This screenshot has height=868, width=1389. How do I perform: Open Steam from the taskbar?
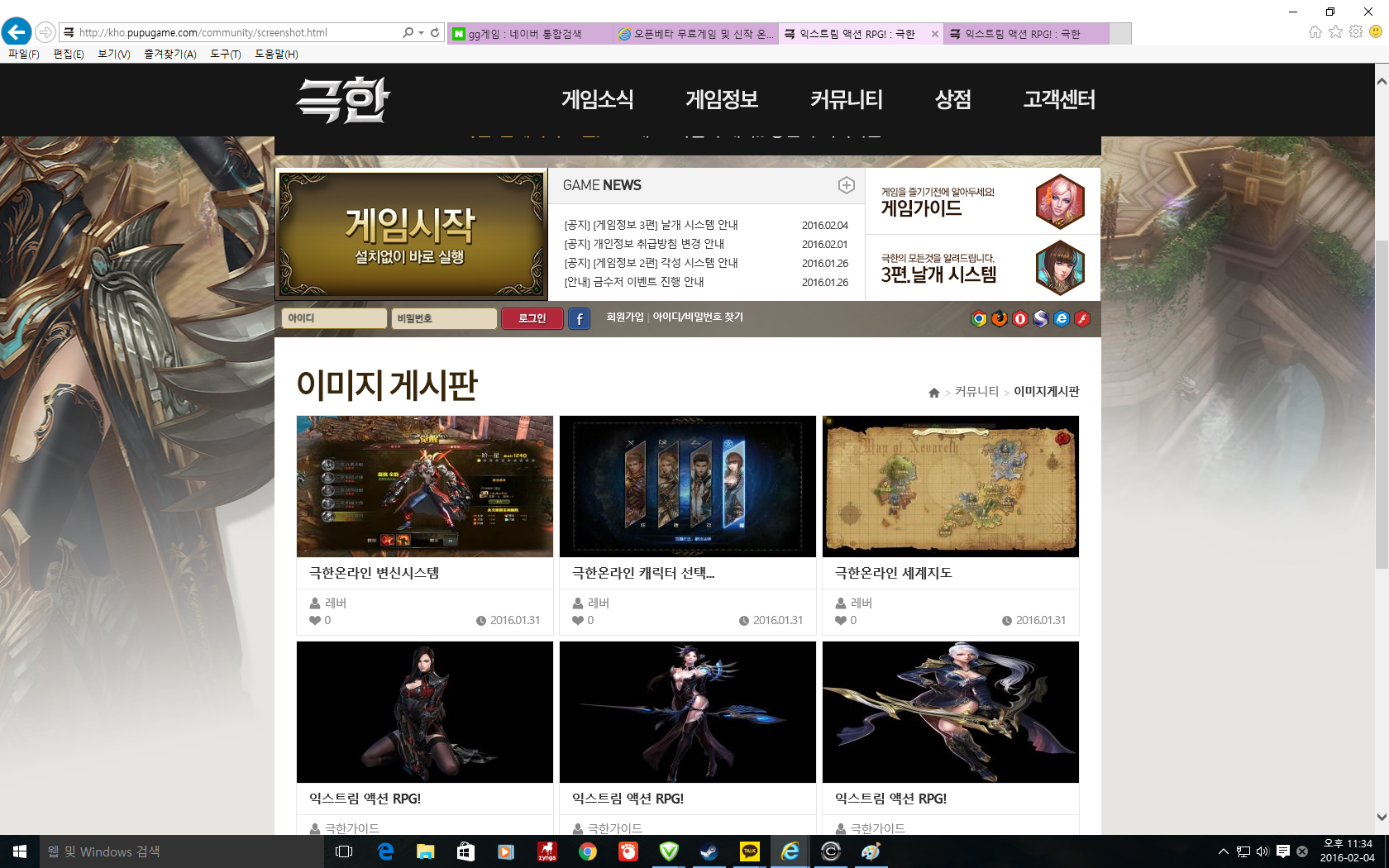pos(709,851)
